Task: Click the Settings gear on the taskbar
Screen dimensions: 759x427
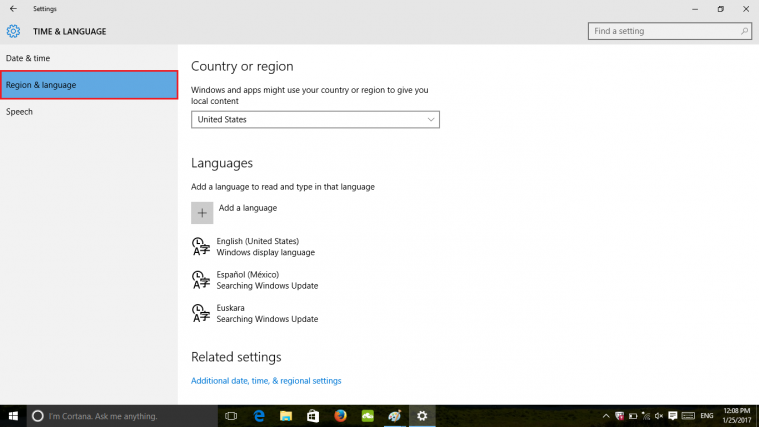Action: (422, 416)
